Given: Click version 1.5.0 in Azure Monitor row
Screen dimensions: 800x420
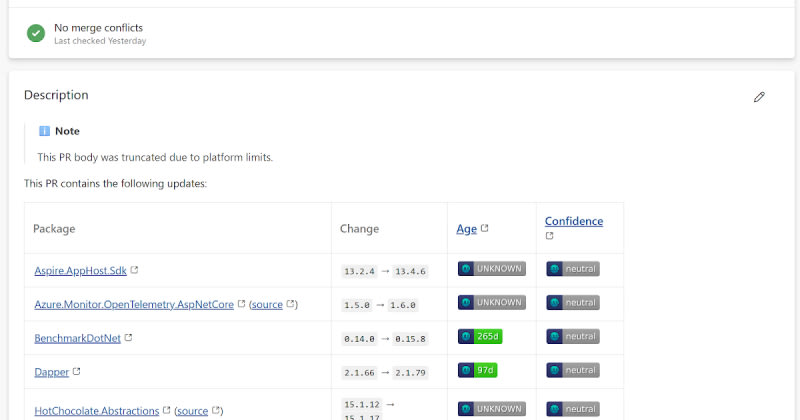Looking at the screenshot, I should pos(357,305).
